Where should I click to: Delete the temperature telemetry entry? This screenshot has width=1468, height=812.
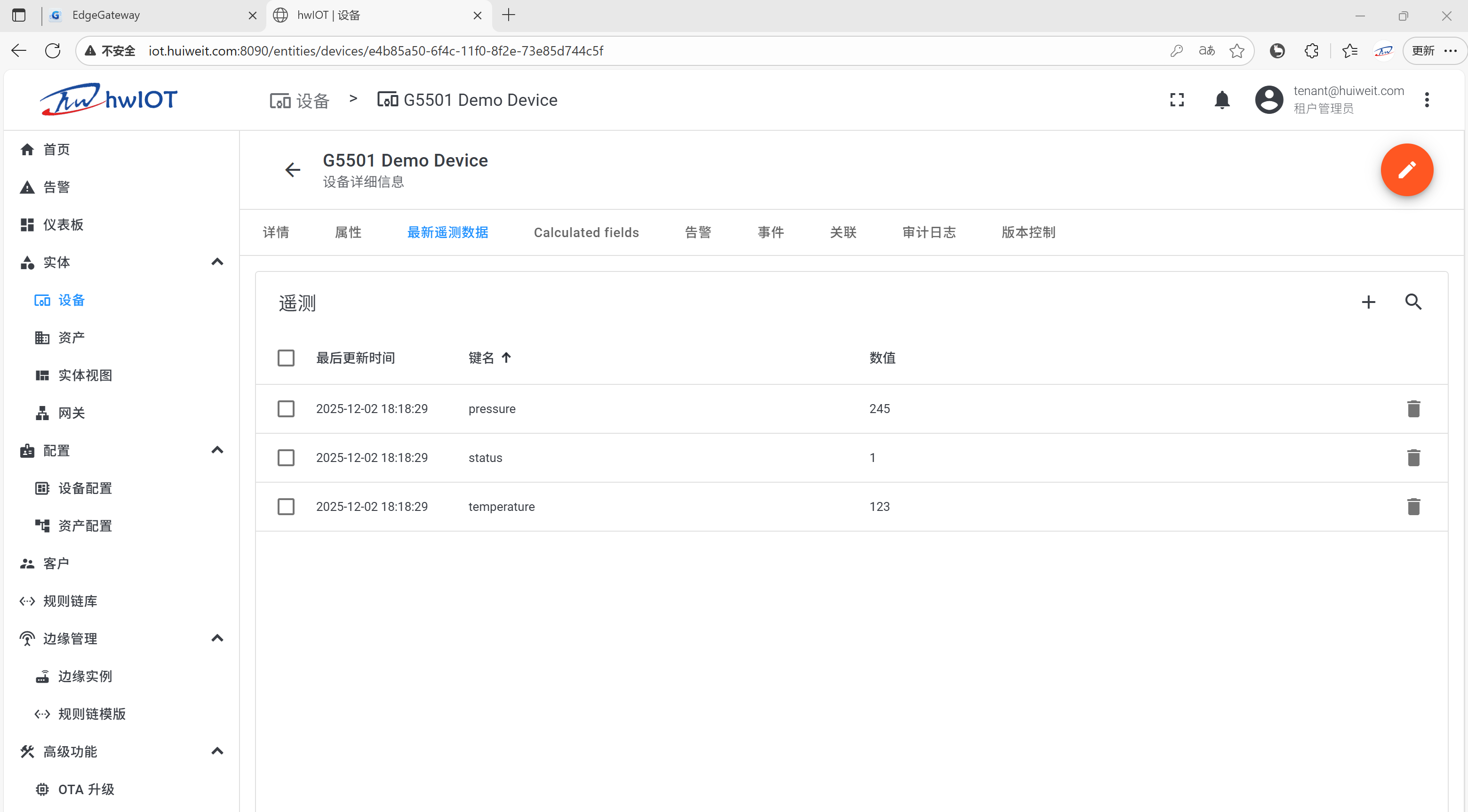click(x=1413, y=507)
